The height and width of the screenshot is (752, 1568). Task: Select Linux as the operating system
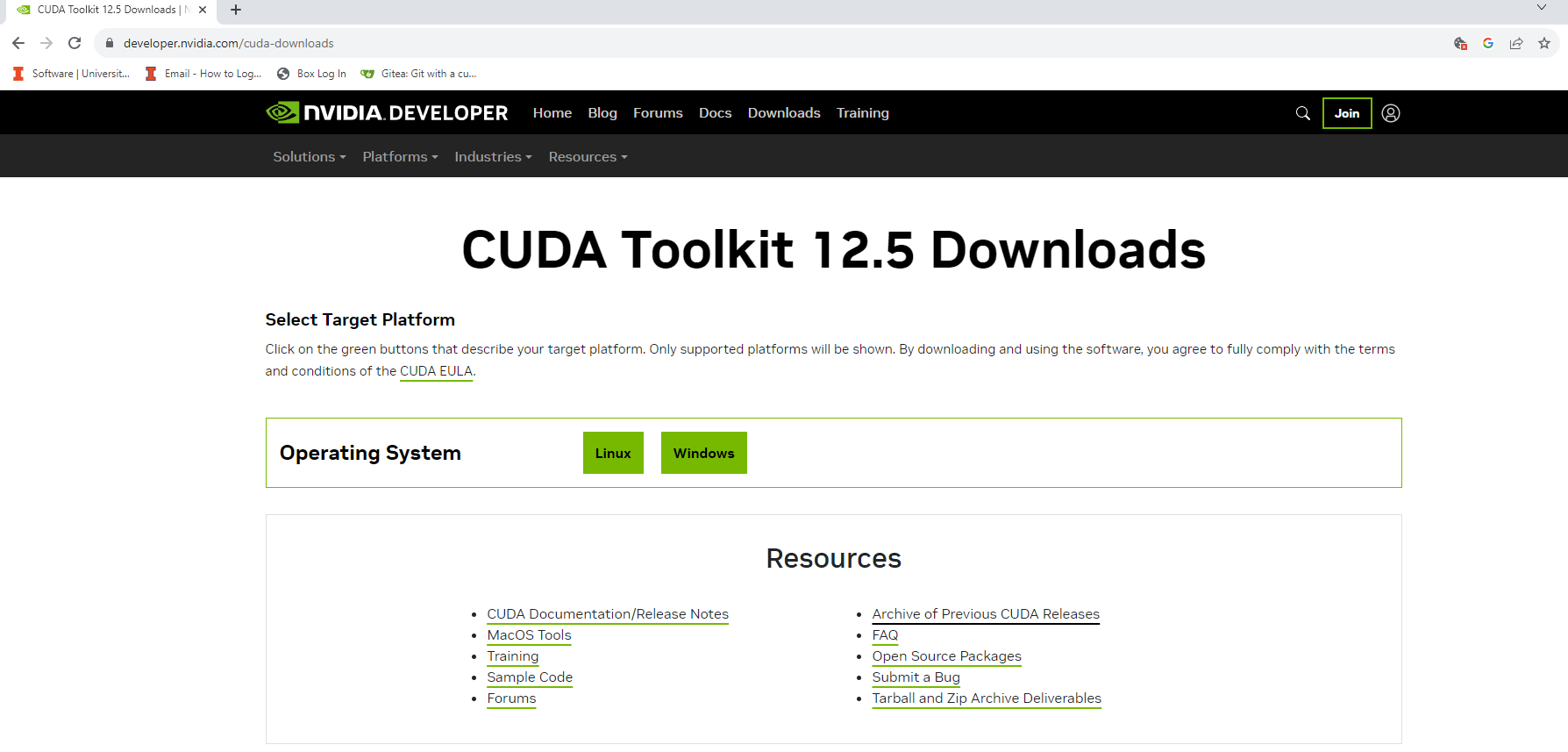click(x=613, y=453)
